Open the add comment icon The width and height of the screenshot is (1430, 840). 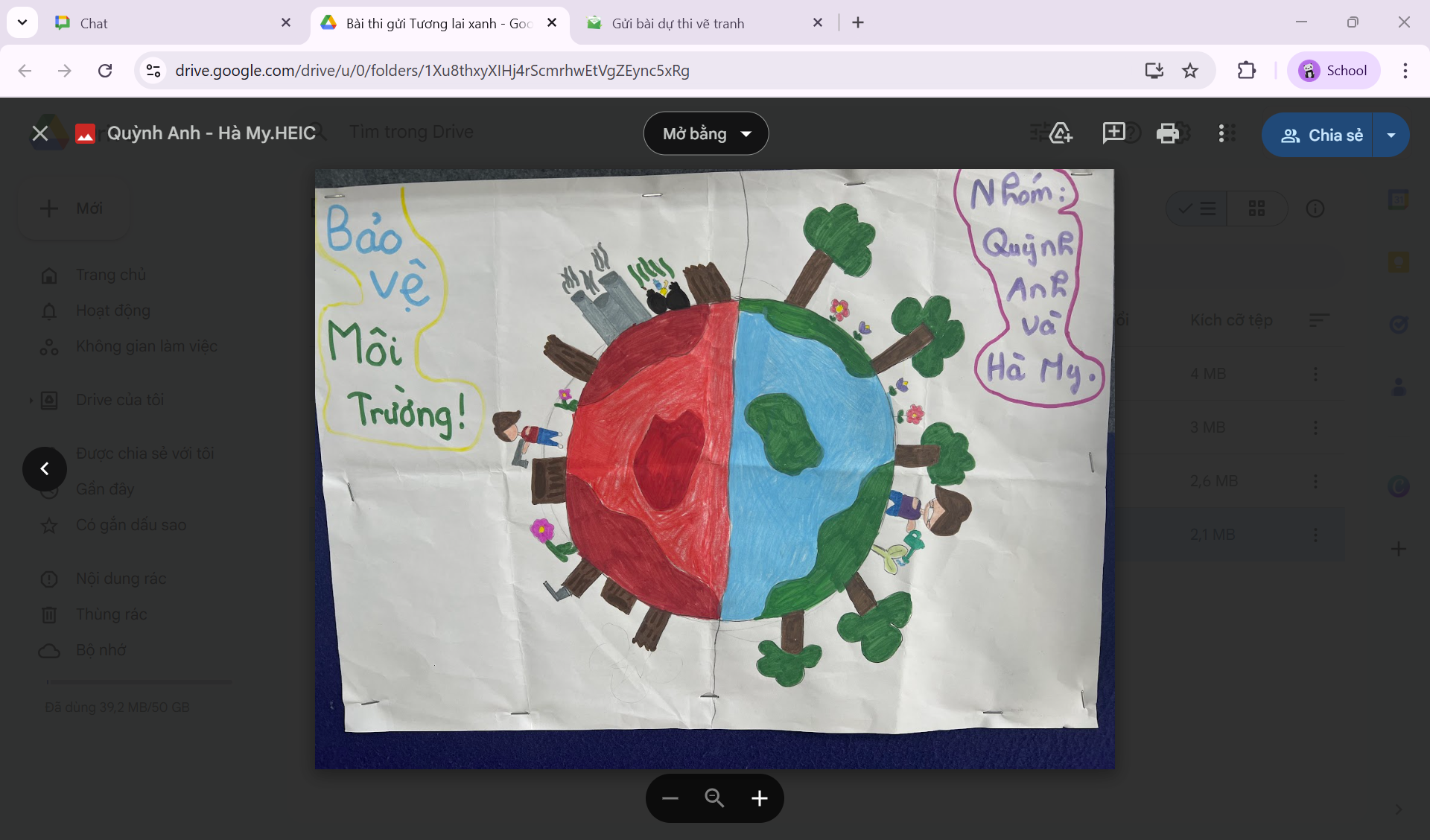click(1113, 133)
